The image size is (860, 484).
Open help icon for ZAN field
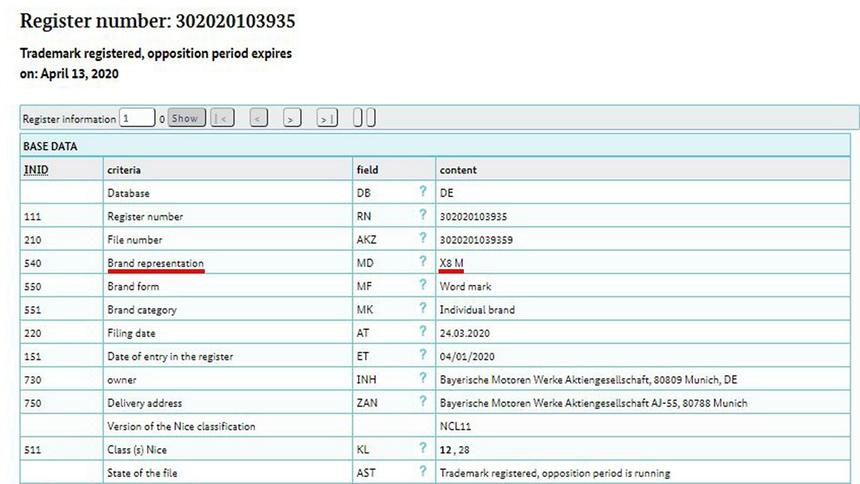[422, 401]
